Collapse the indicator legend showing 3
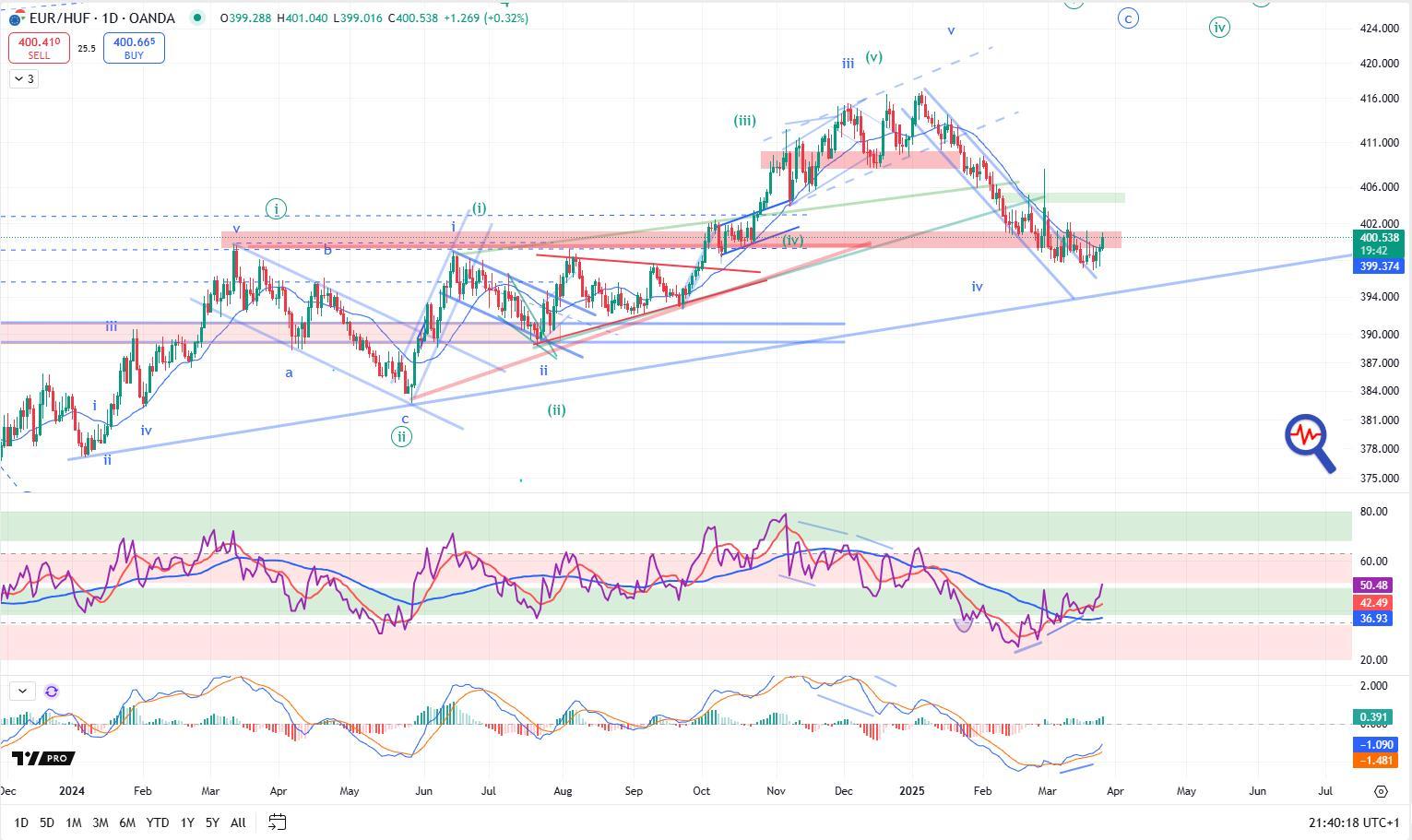The height and width of the screenshot is (840, 1412). [24, 79]
